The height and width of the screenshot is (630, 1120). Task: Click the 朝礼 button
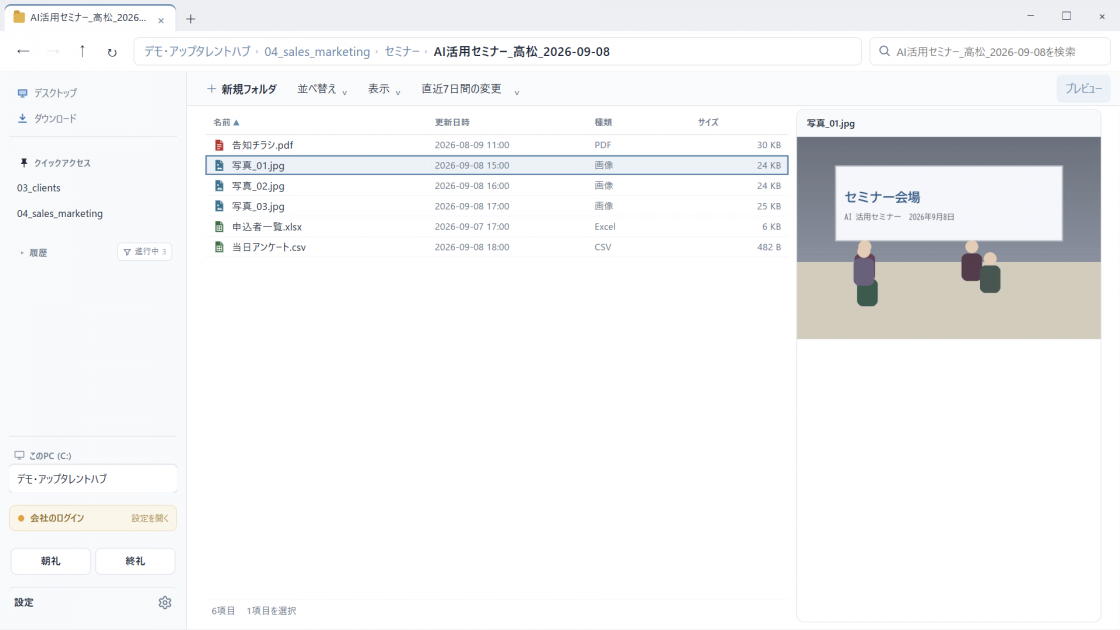tap(51, 561)
